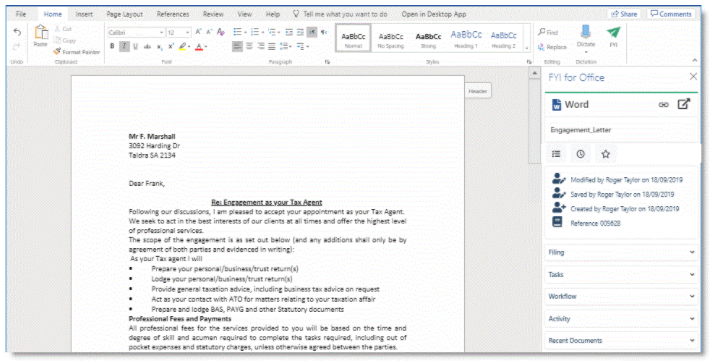Click the Paste clipboard icon
Viewport: 718px width, 363px height.
tap(41, 33)
